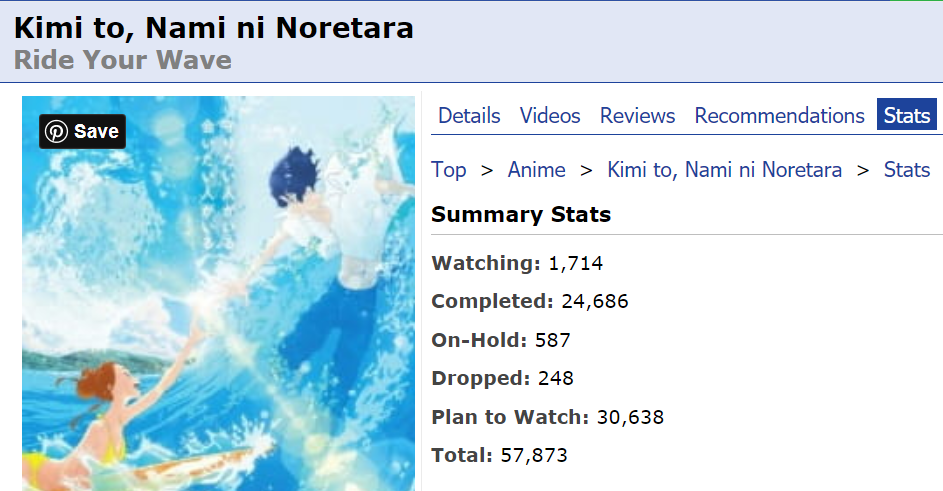Click the Total members count line

coord(499,456)
